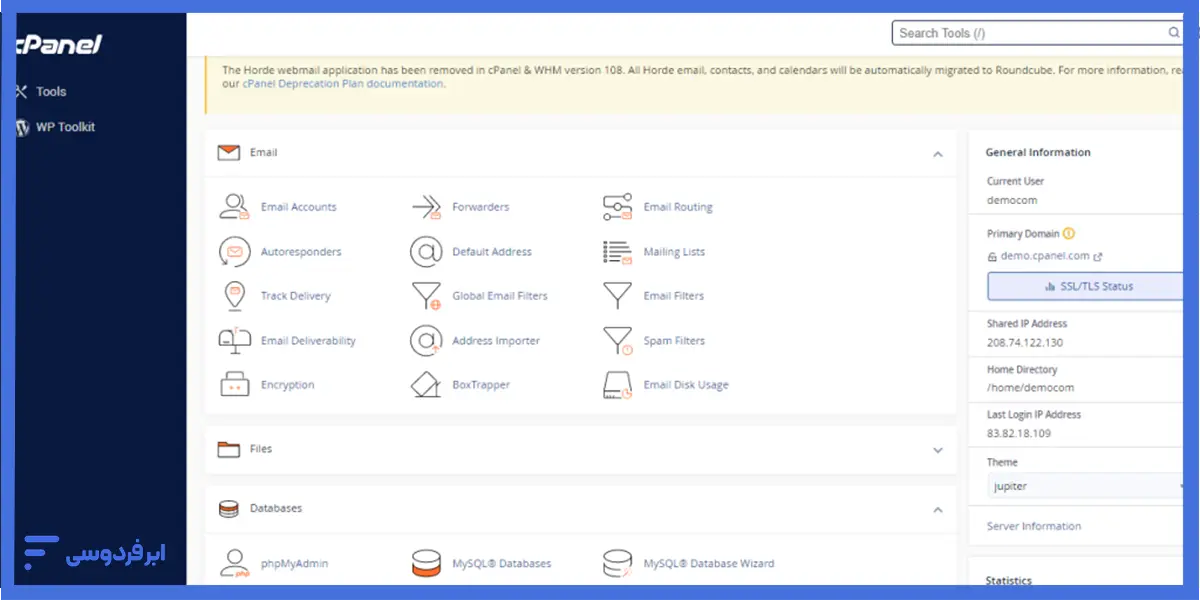Open WP Toolkit in the sidebar menu
The height and width of the screenshot is (600, 1200).
[66, 128]
